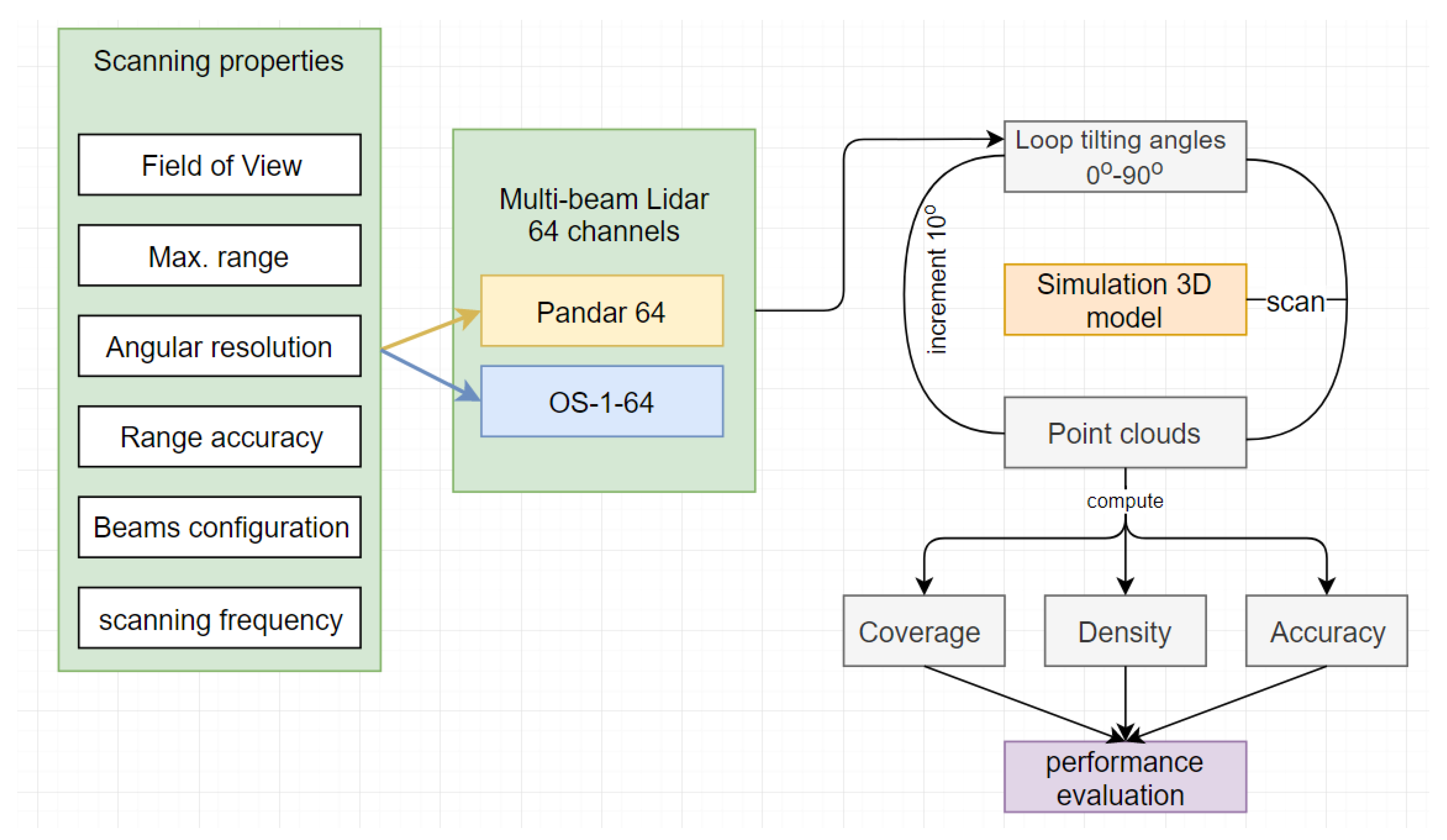1447x840 pixels.
Task: Click the Loop tilting angles box
Action: (1125, 156)
